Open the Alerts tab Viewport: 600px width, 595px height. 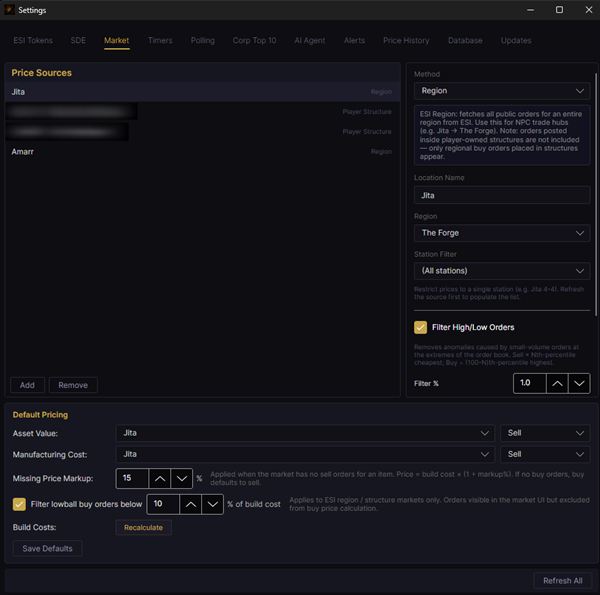pos(354,41)
